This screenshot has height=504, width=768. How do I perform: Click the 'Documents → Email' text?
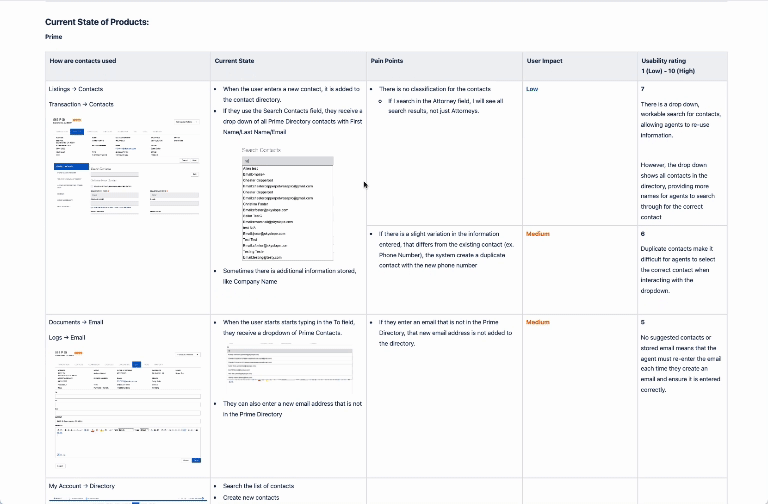pos(75,322)
